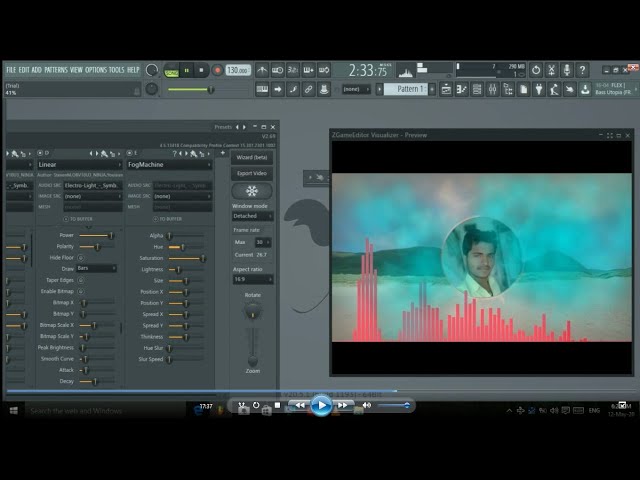
Task: Open the Playlist view icon
Action: [x=446, y=89]
